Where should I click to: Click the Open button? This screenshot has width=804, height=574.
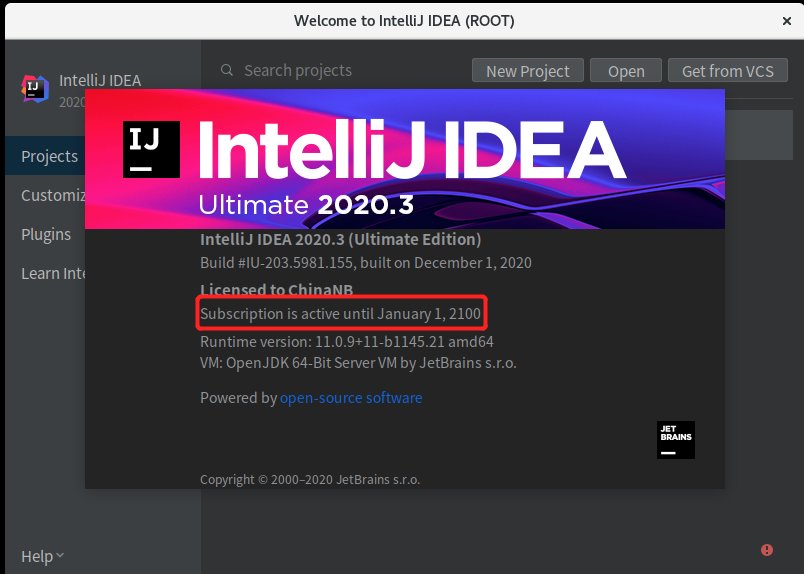[x=626, y=71]
